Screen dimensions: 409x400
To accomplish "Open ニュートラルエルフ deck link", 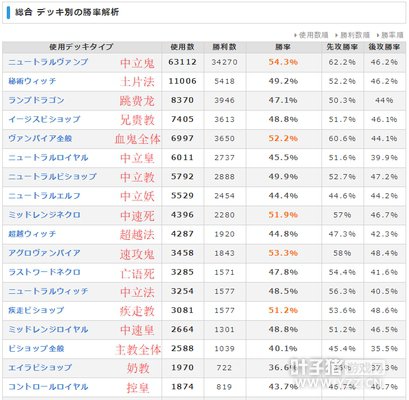I will pos(44,196).
